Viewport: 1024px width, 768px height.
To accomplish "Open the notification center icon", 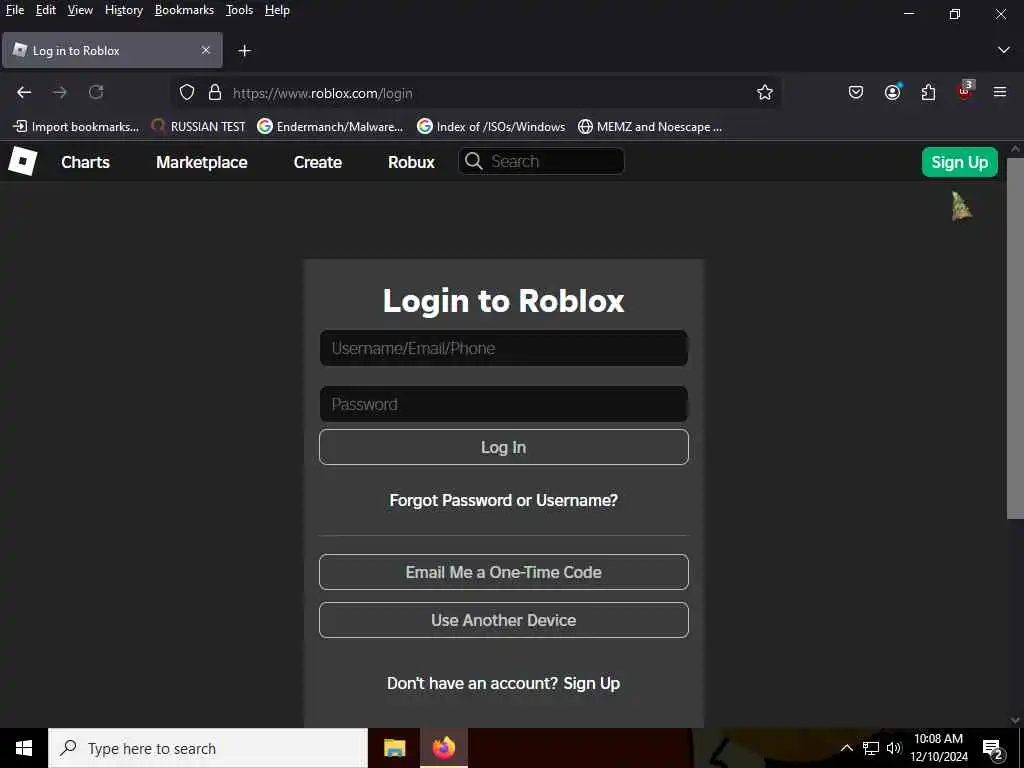I will tap(993, 750).
